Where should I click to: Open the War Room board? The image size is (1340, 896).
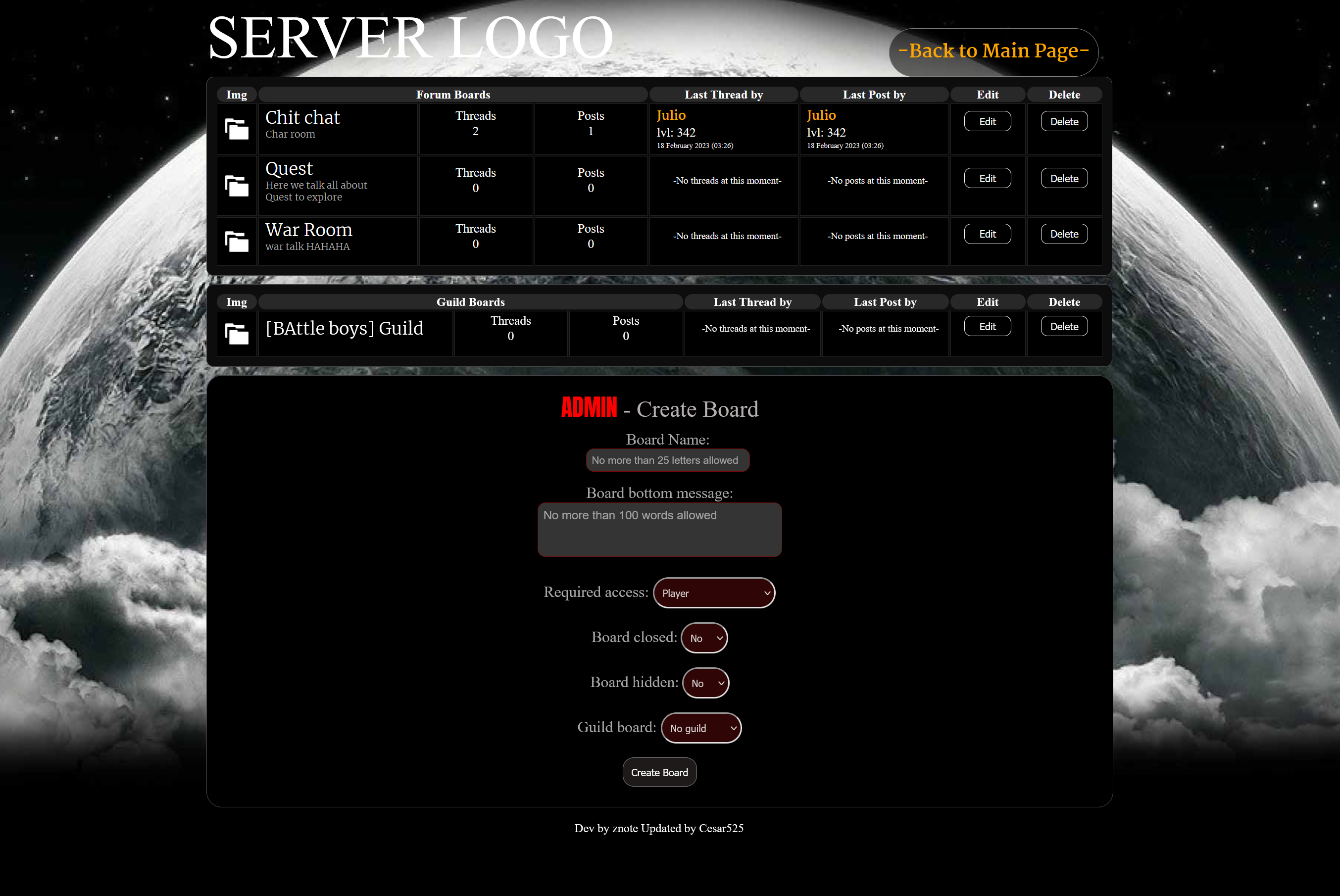click(308, 230)
